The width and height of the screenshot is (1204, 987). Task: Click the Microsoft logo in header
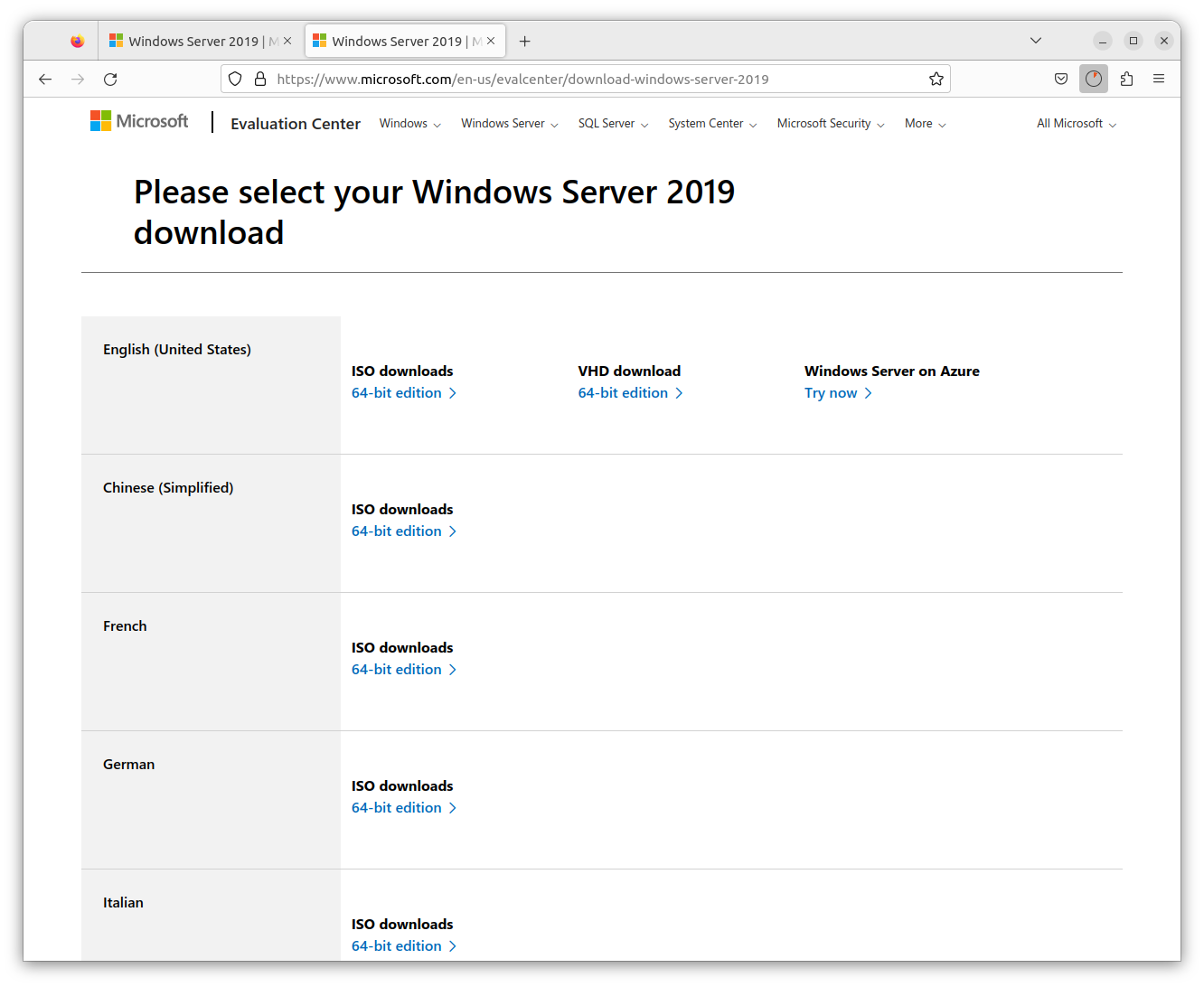139,121
